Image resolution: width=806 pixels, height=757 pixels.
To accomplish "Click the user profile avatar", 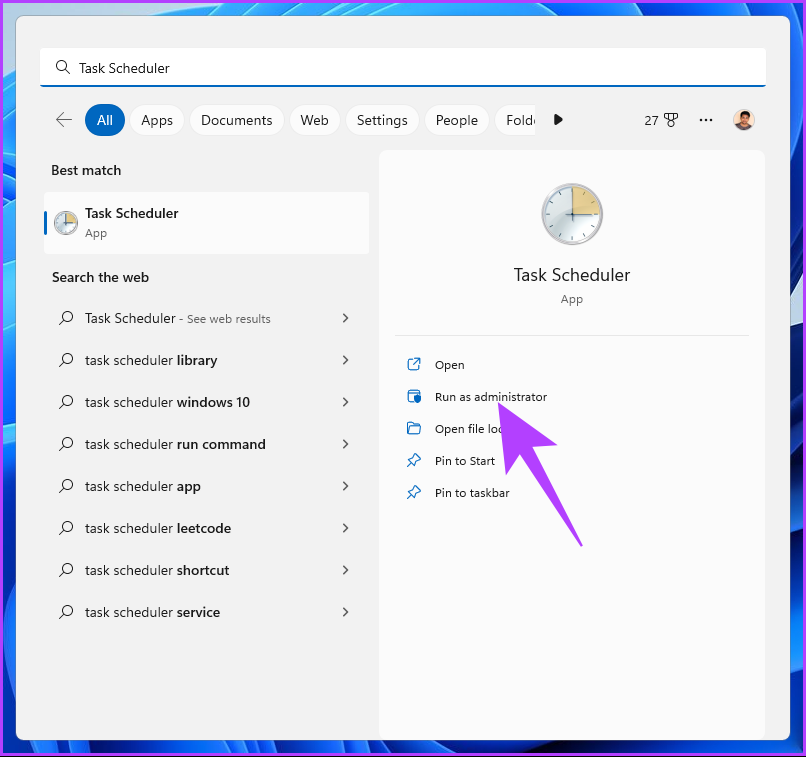I will click(743, 120).
